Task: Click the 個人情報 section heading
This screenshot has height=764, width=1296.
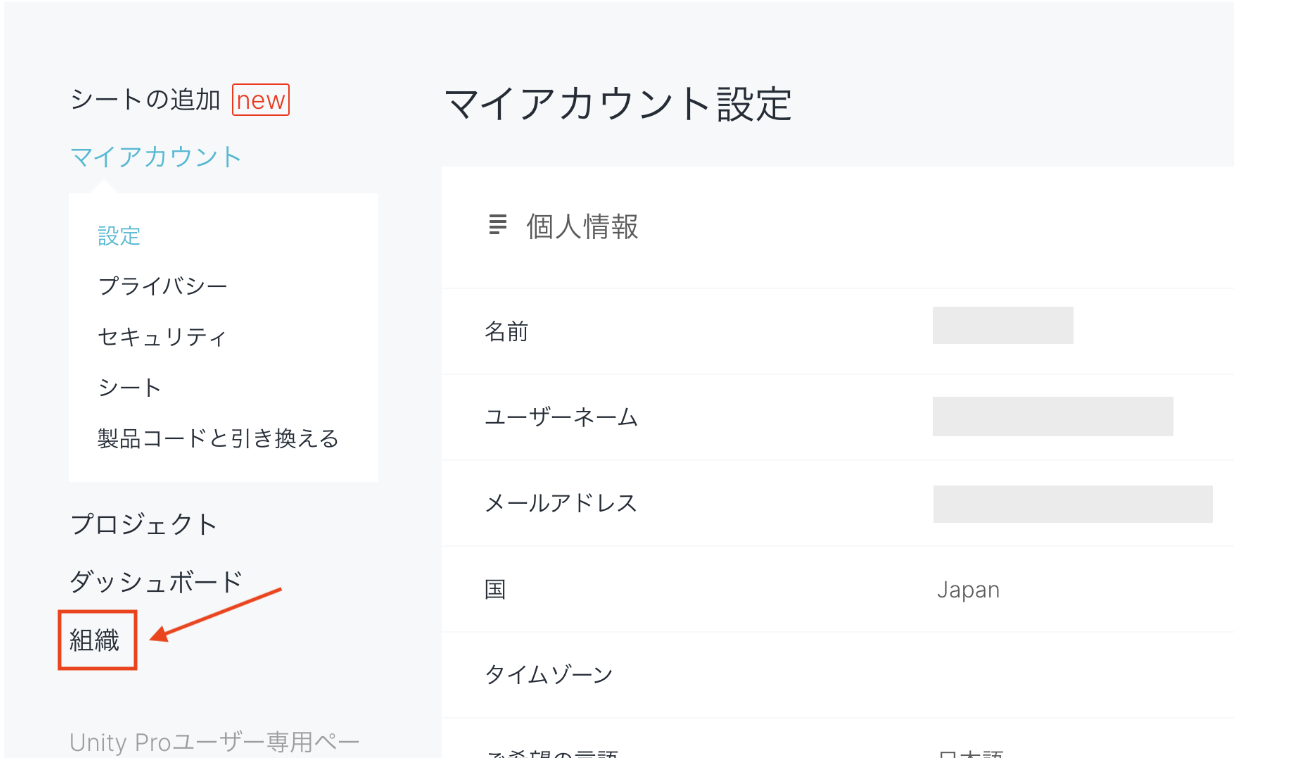Action: tap(582, 227)
